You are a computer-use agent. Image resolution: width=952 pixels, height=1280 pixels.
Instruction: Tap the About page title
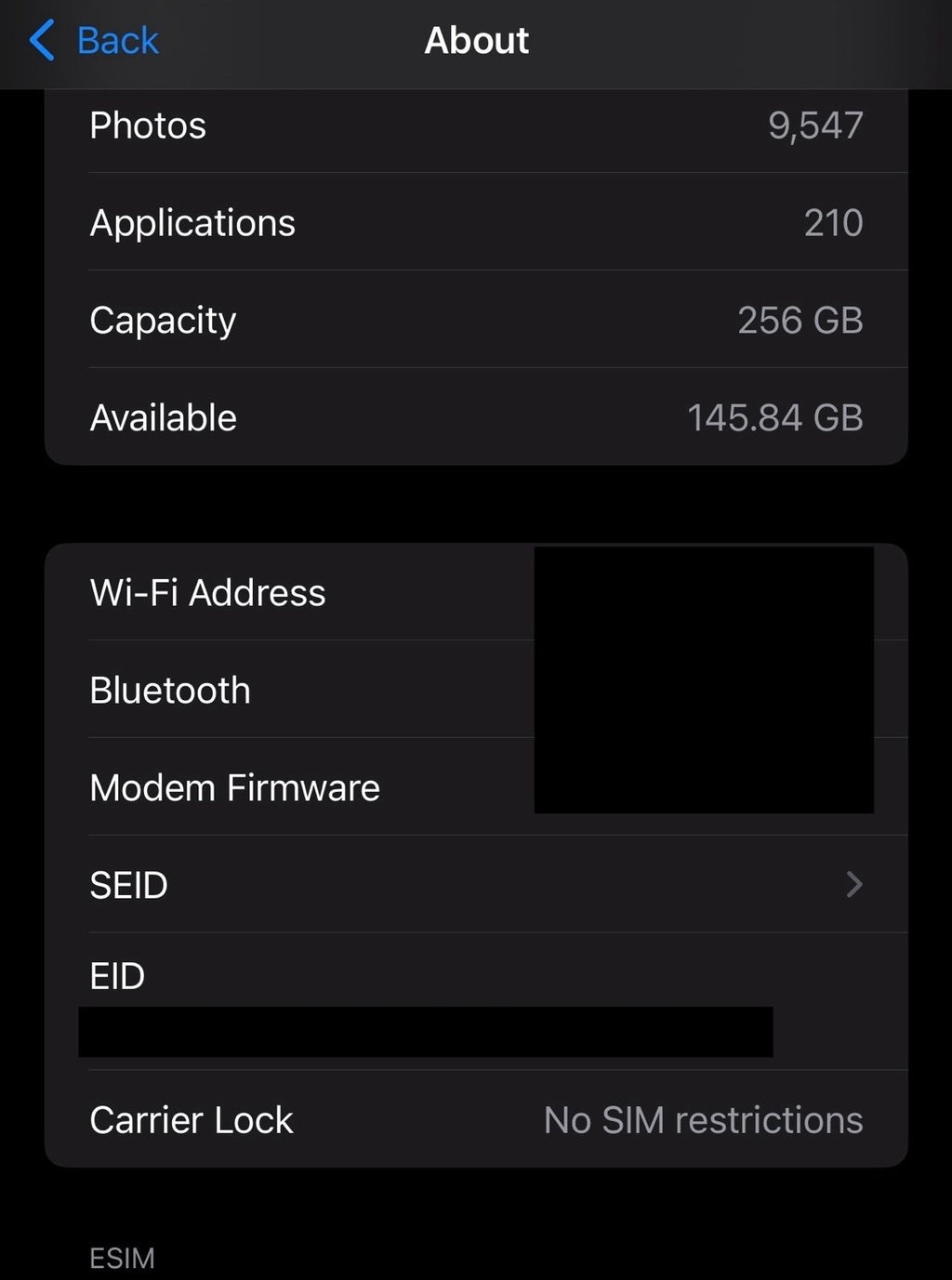pos(476,41)
